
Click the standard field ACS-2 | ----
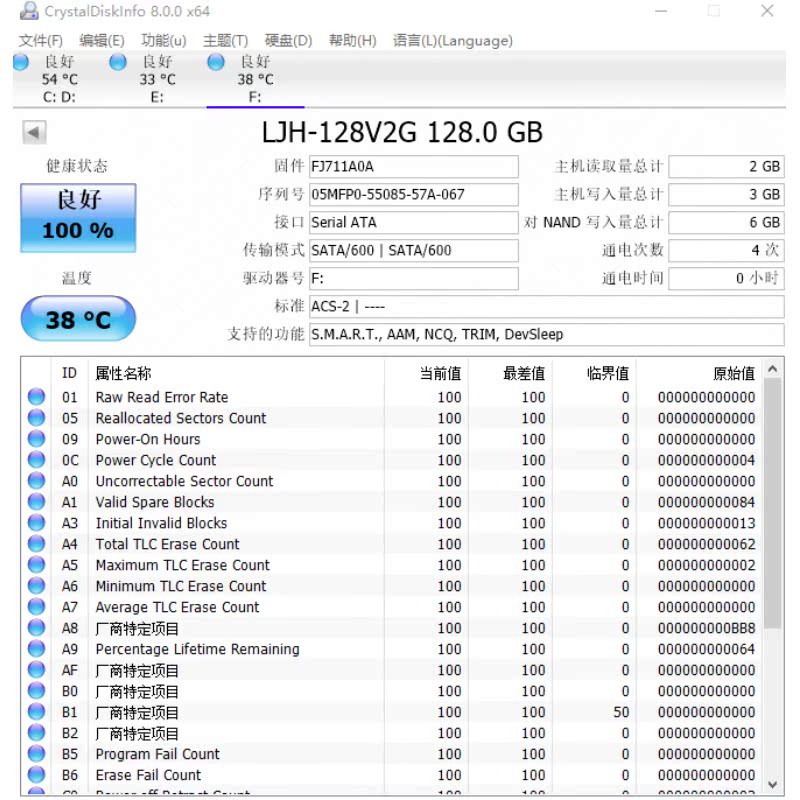[x=546, y=307]
